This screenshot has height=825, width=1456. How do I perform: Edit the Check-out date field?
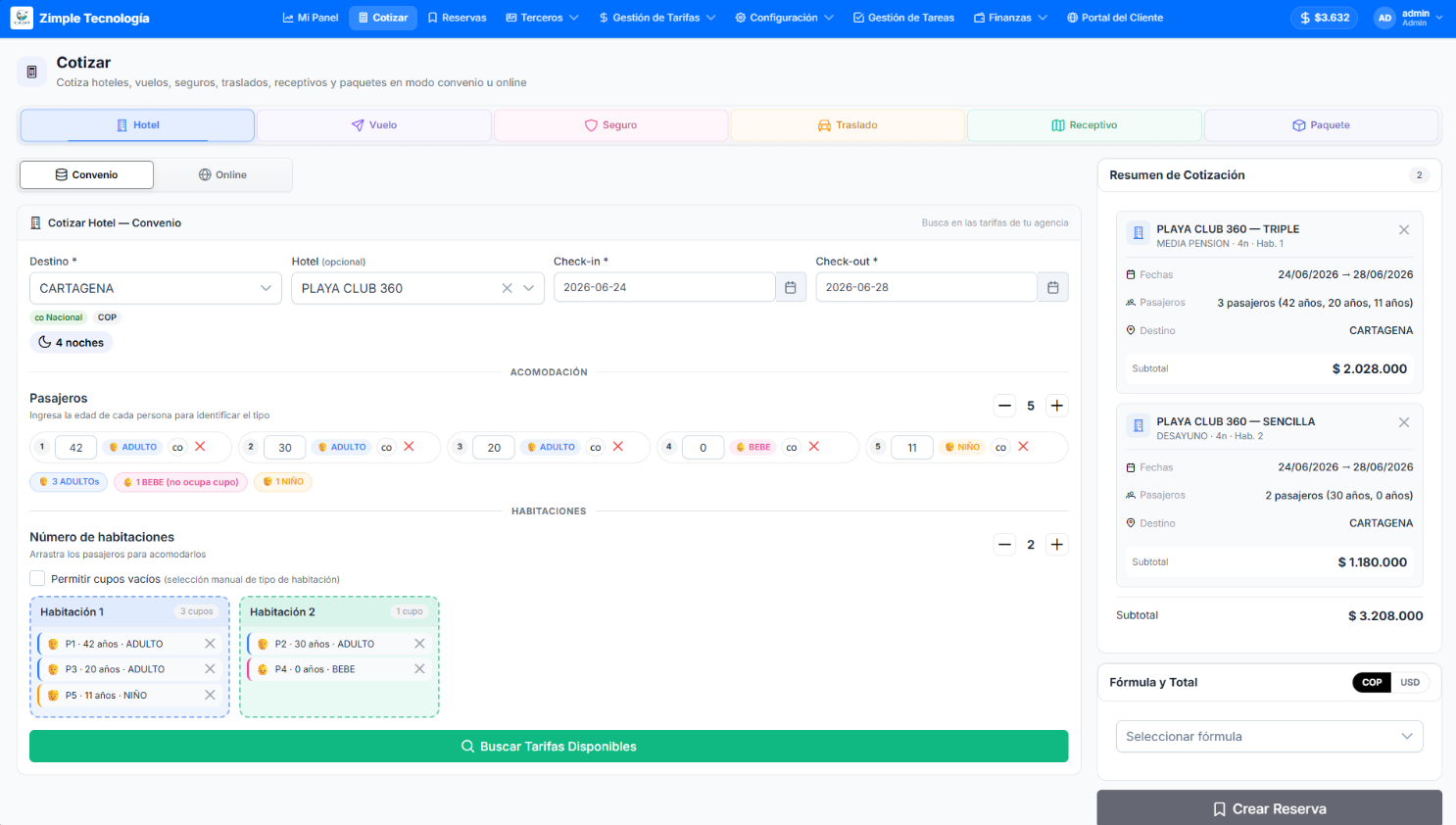coord(926,288)
